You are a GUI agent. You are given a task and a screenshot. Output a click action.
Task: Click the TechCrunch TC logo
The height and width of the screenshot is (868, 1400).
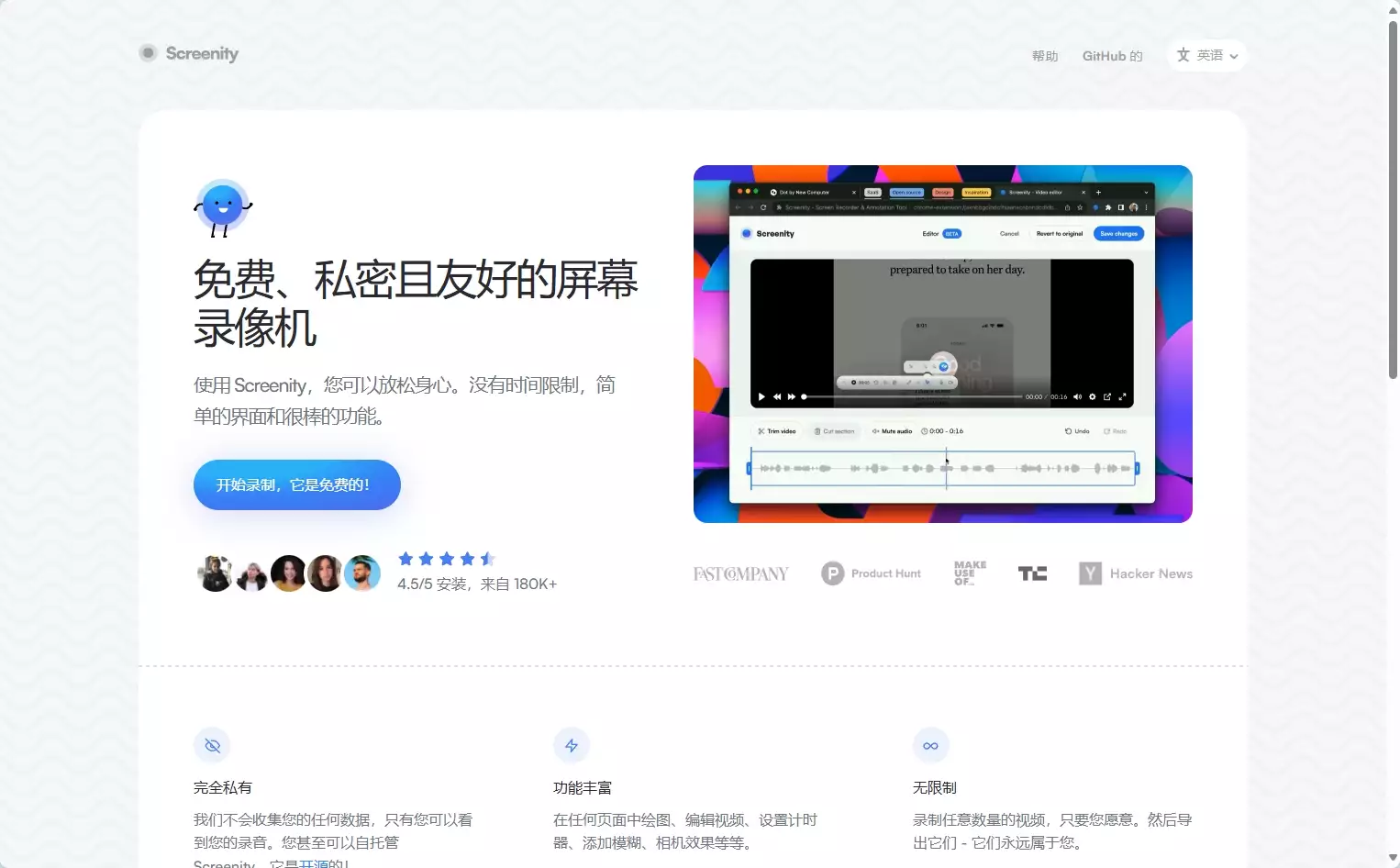click(1032, 573)
